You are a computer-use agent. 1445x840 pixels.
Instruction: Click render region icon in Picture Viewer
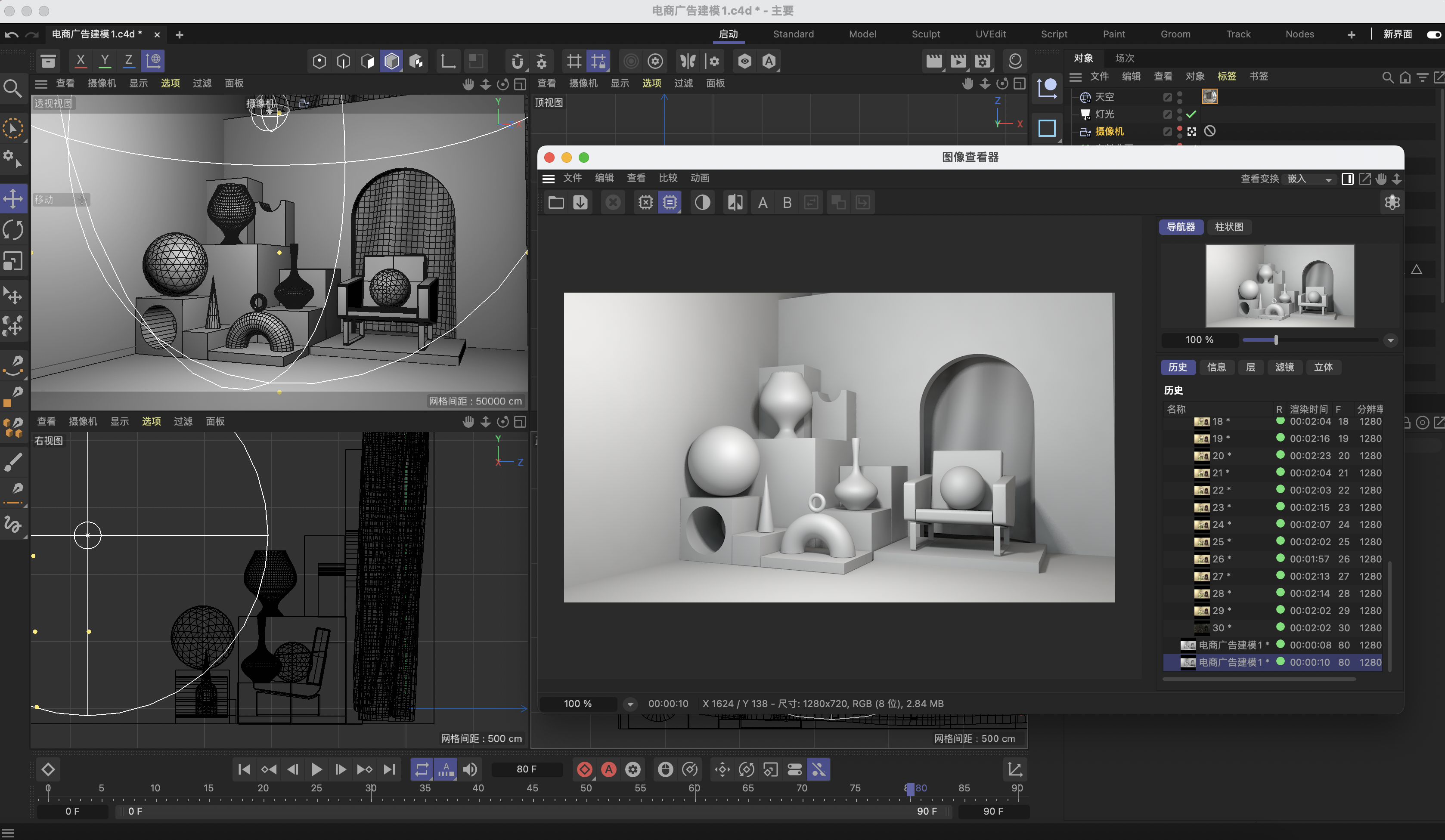pos(646,202)
